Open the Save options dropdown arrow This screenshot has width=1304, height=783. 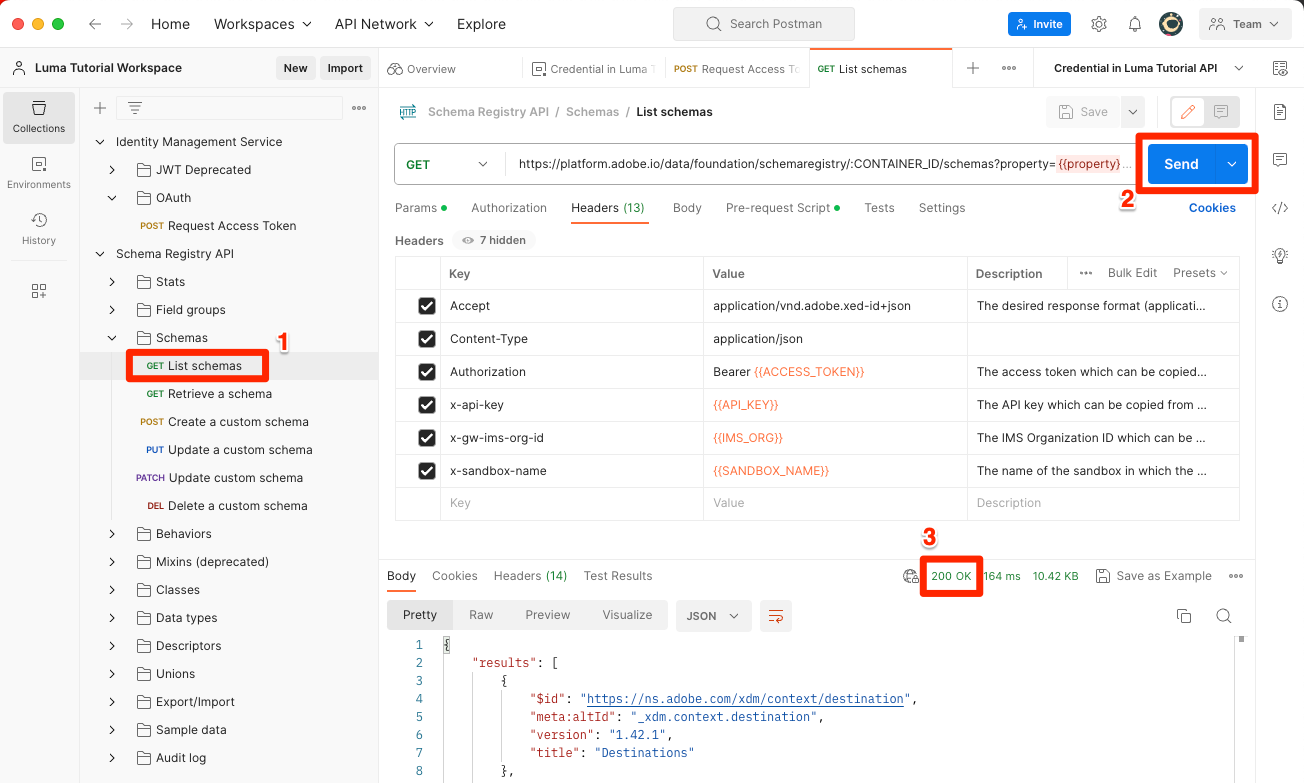tap(1132, 112)
